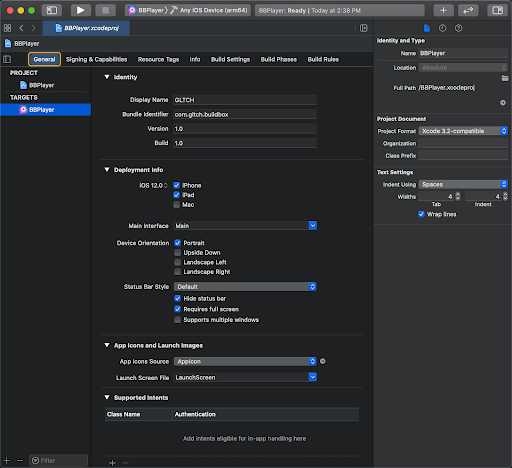Open the Status Bar Style dropdown

pyautogui.click(x=245, y=287)
